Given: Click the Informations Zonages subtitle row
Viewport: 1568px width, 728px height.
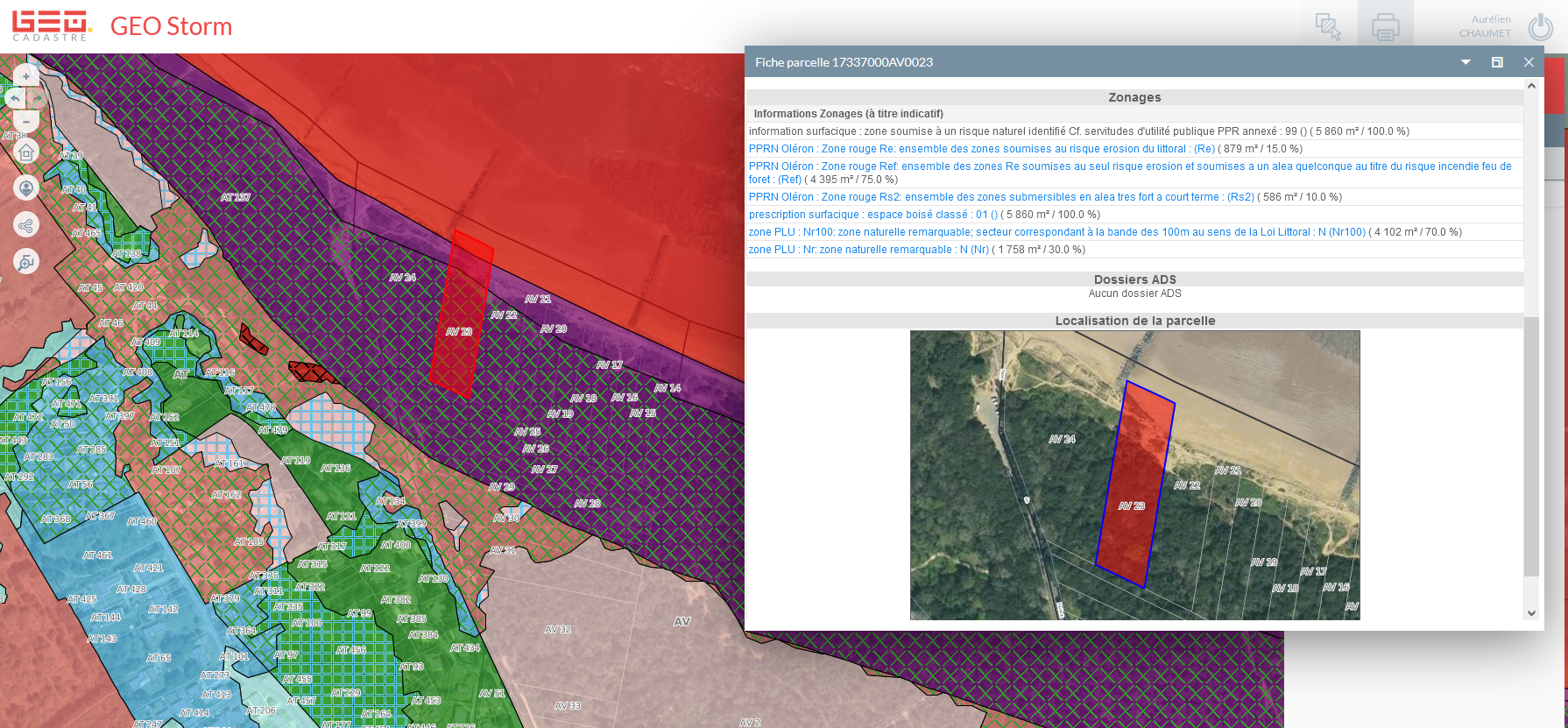Looking at the screenshot, I should click(1134, 114).
